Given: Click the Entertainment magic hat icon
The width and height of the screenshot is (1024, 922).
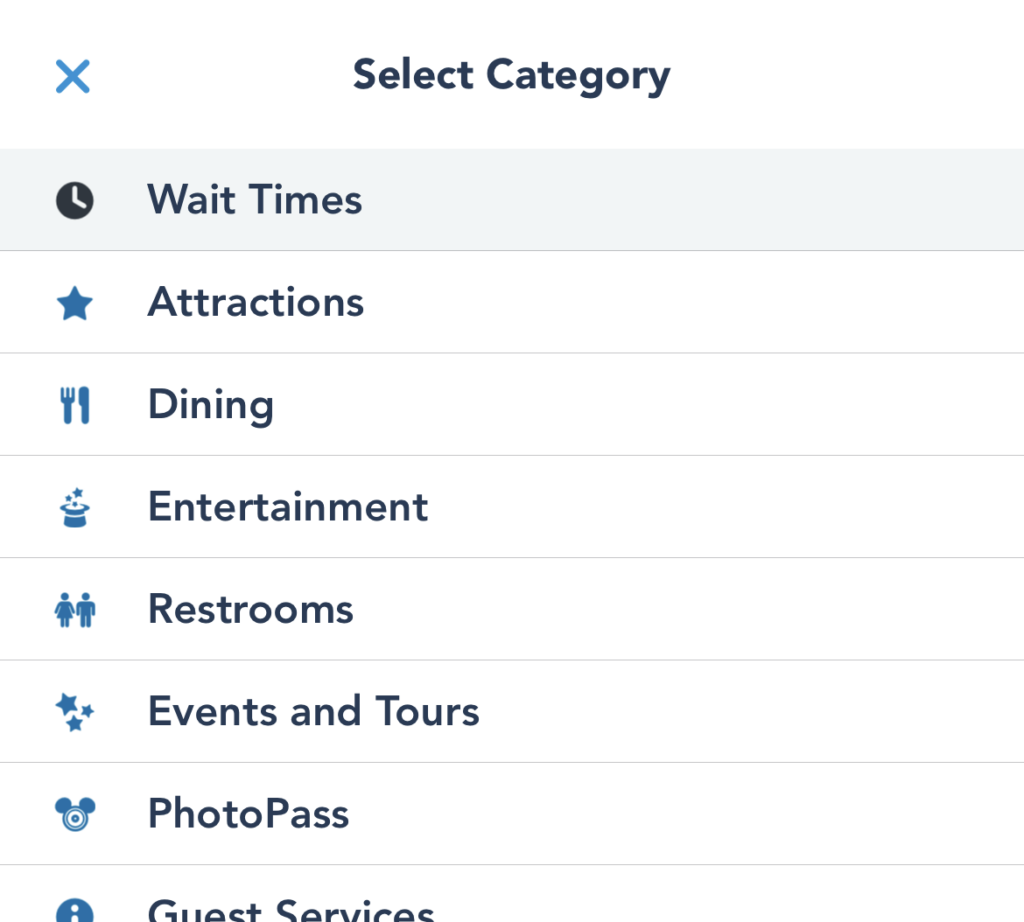Looking at the screenshot, I should [74, 507].
